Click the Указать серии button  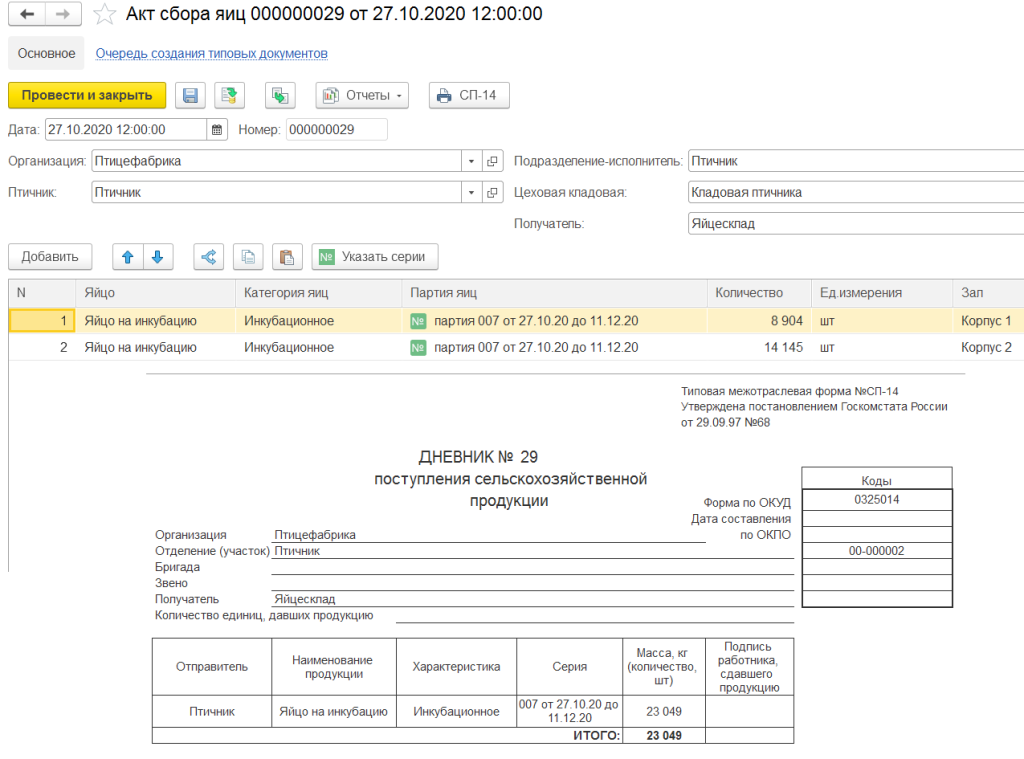[374, 257]
